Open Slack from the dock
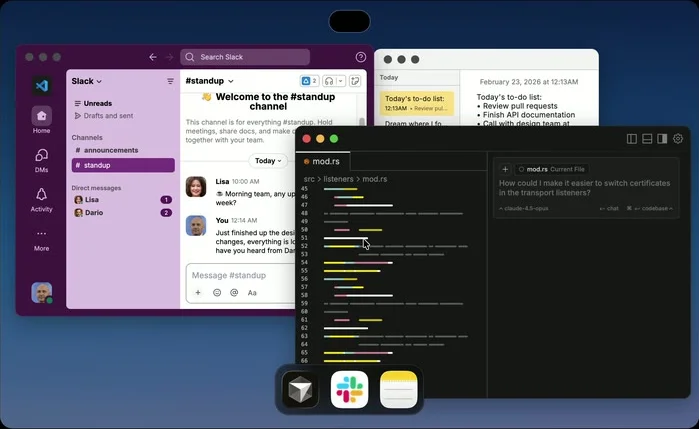 click(350, 390)
